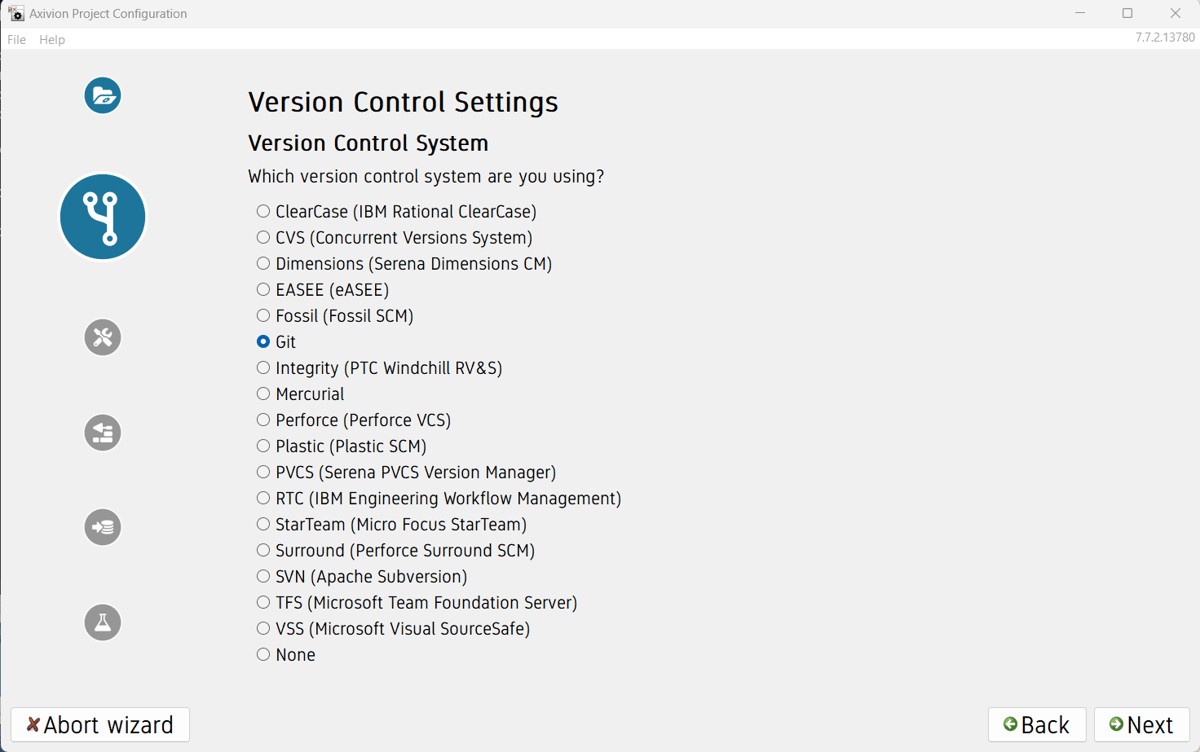Open the tools wrench step icon
The height and width of the screenshot is (752, 1200).
[x=103, y=337]
